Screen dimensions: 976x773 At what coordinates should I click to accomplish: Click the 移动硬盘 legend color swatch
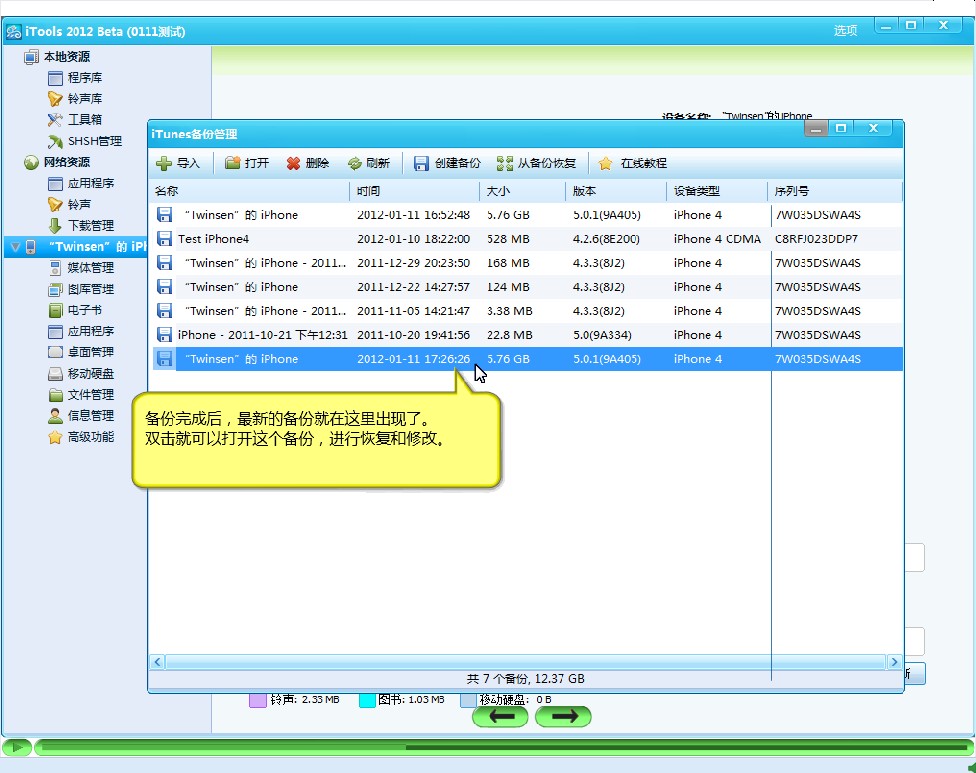tap(468, 700)
